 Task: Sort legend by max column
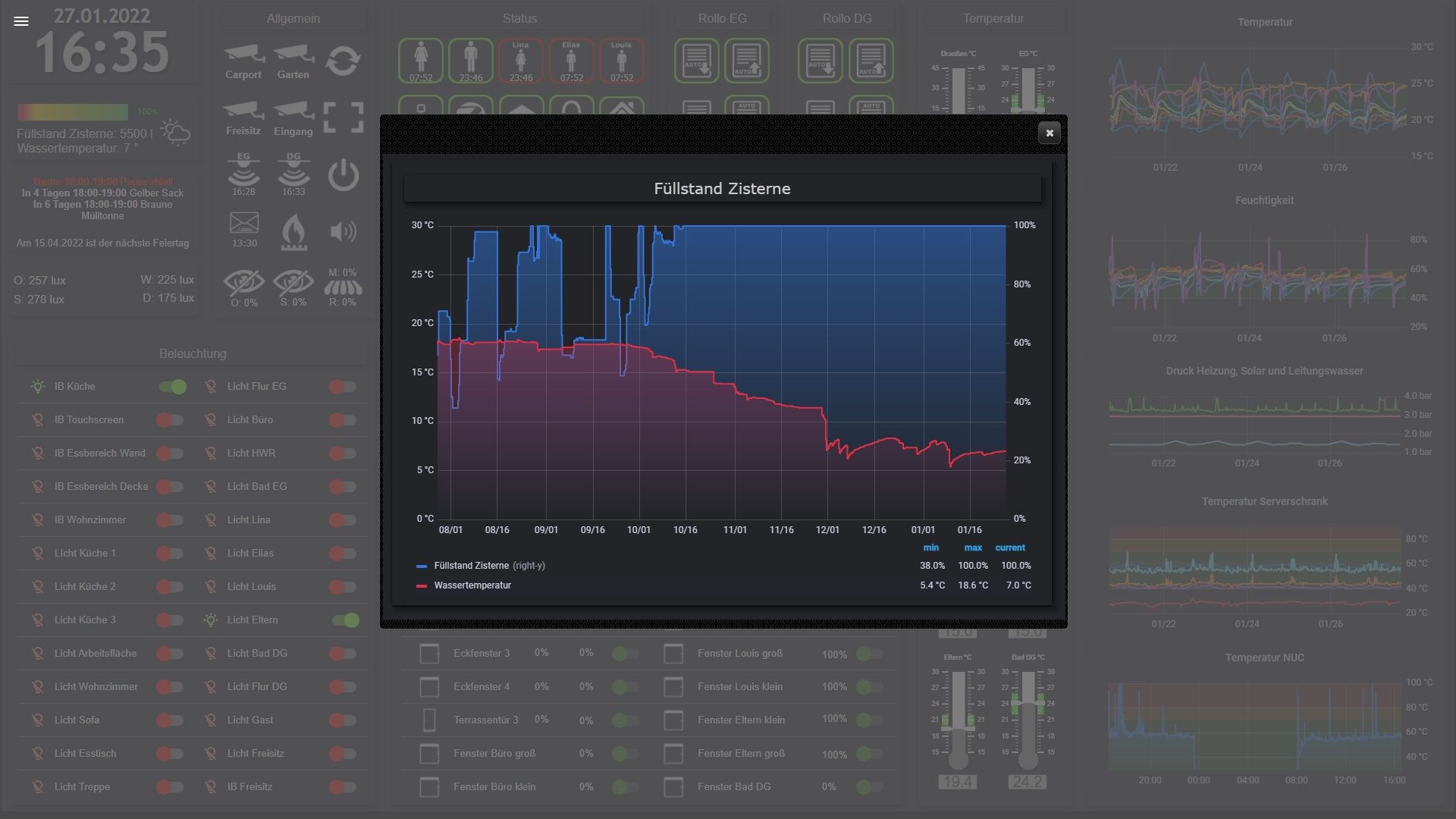[x=973, y=548]
